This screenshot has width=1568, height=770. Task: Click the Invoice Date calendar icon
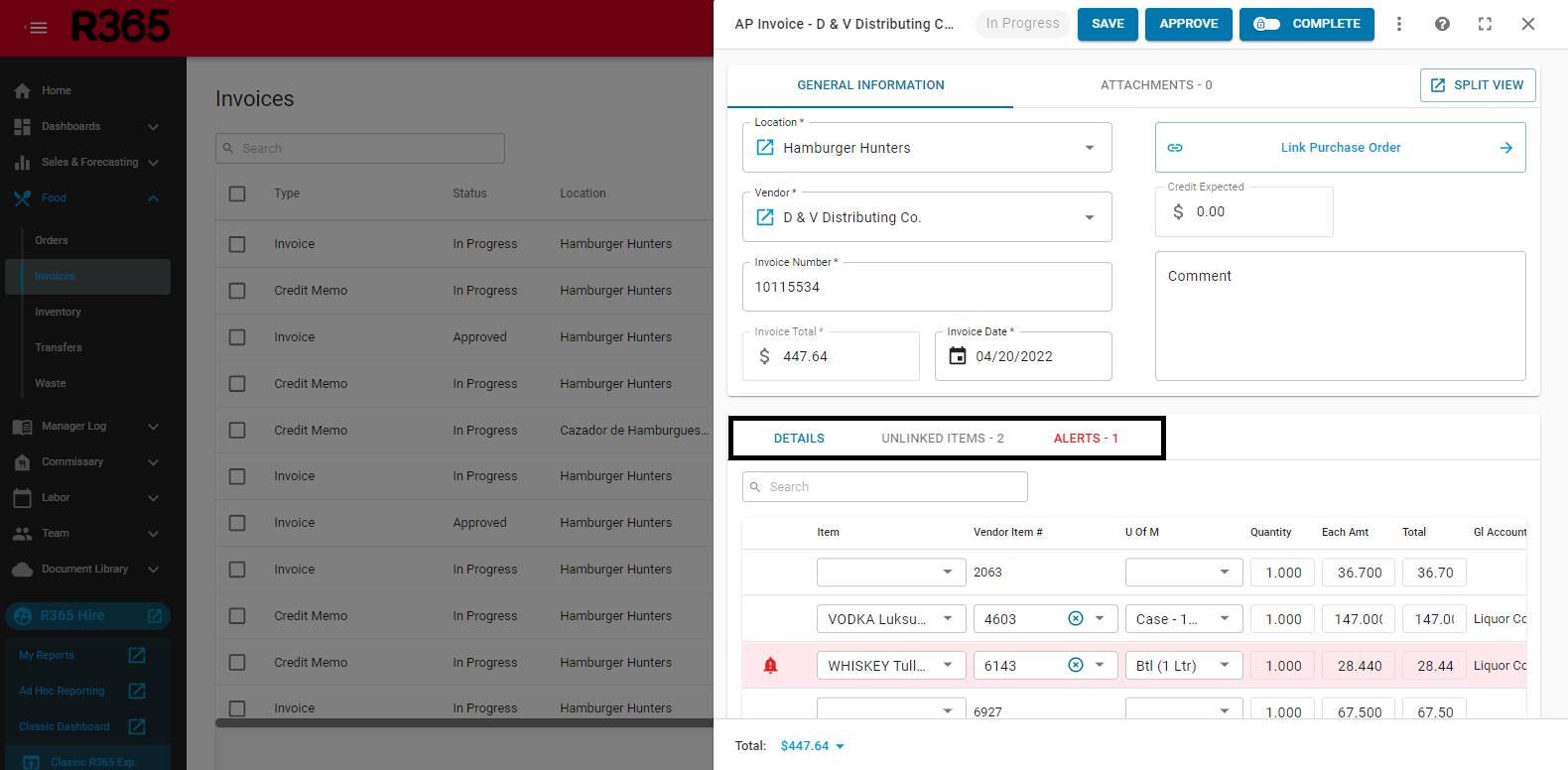coord(958,355)
